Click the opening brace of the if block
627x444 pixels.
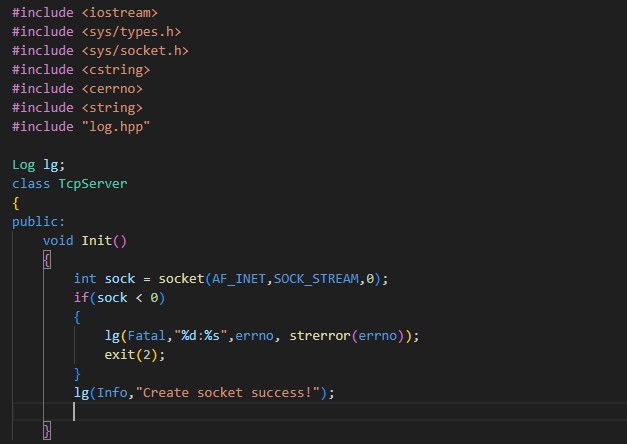78,317
